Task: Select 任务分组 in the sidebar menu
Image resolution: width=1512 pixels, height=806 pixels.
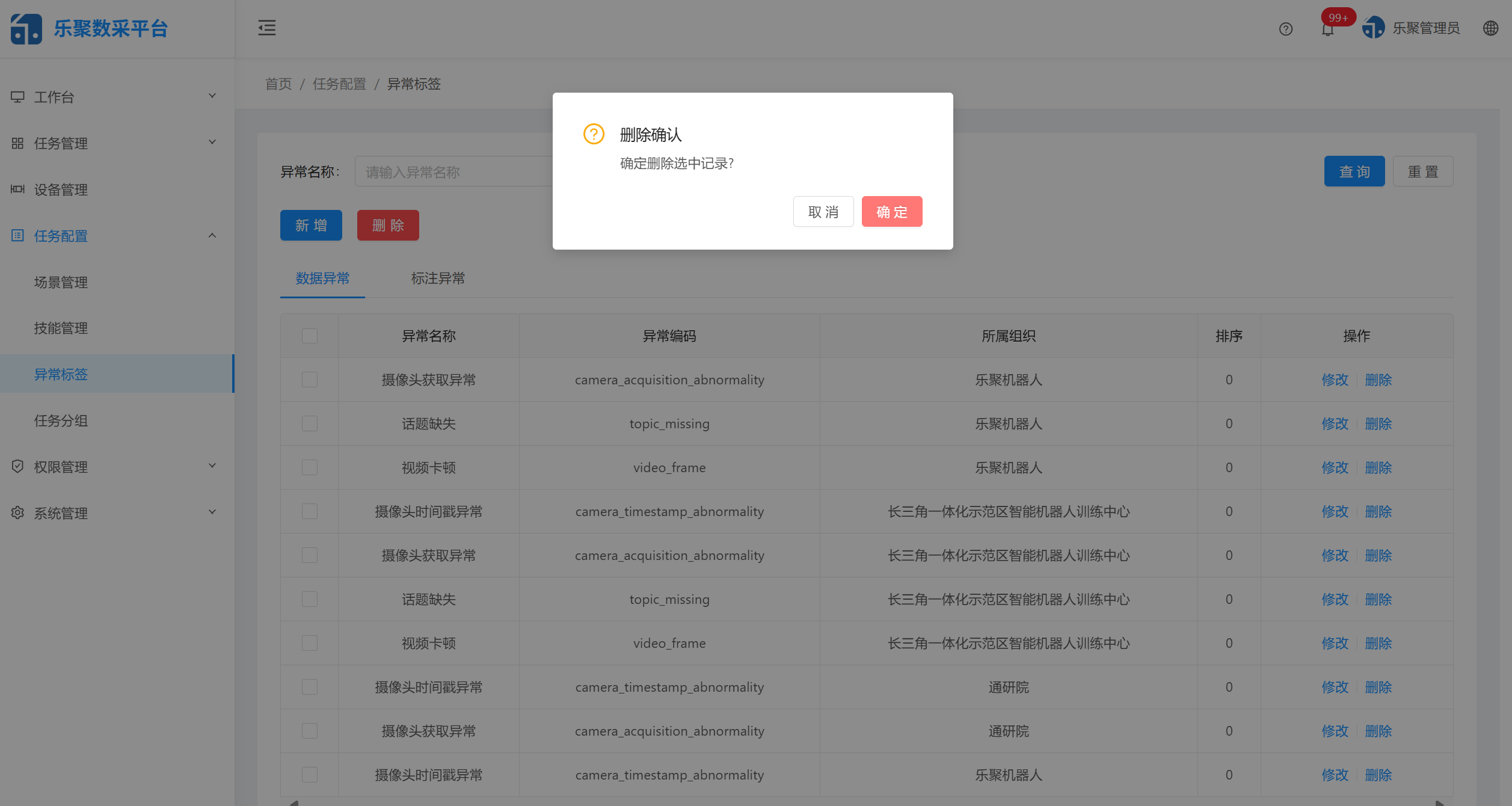Action: pyautogui.click(x=61, y=420)
